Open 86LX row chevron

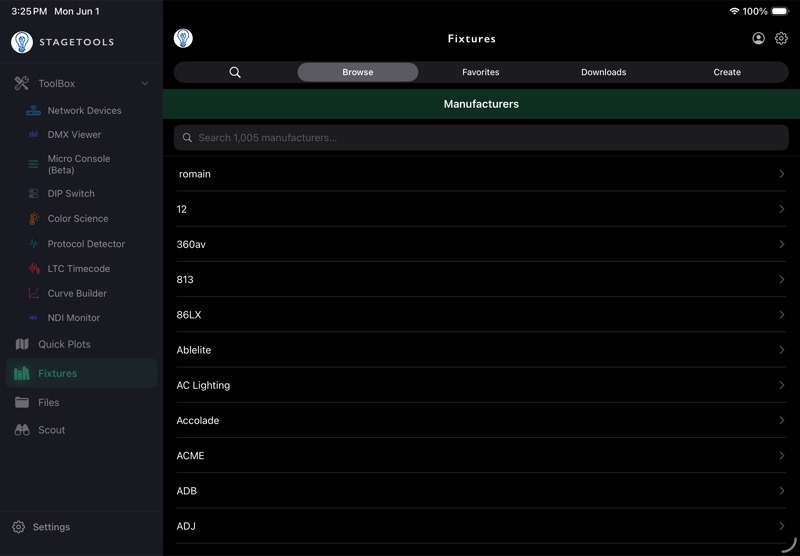782,315
